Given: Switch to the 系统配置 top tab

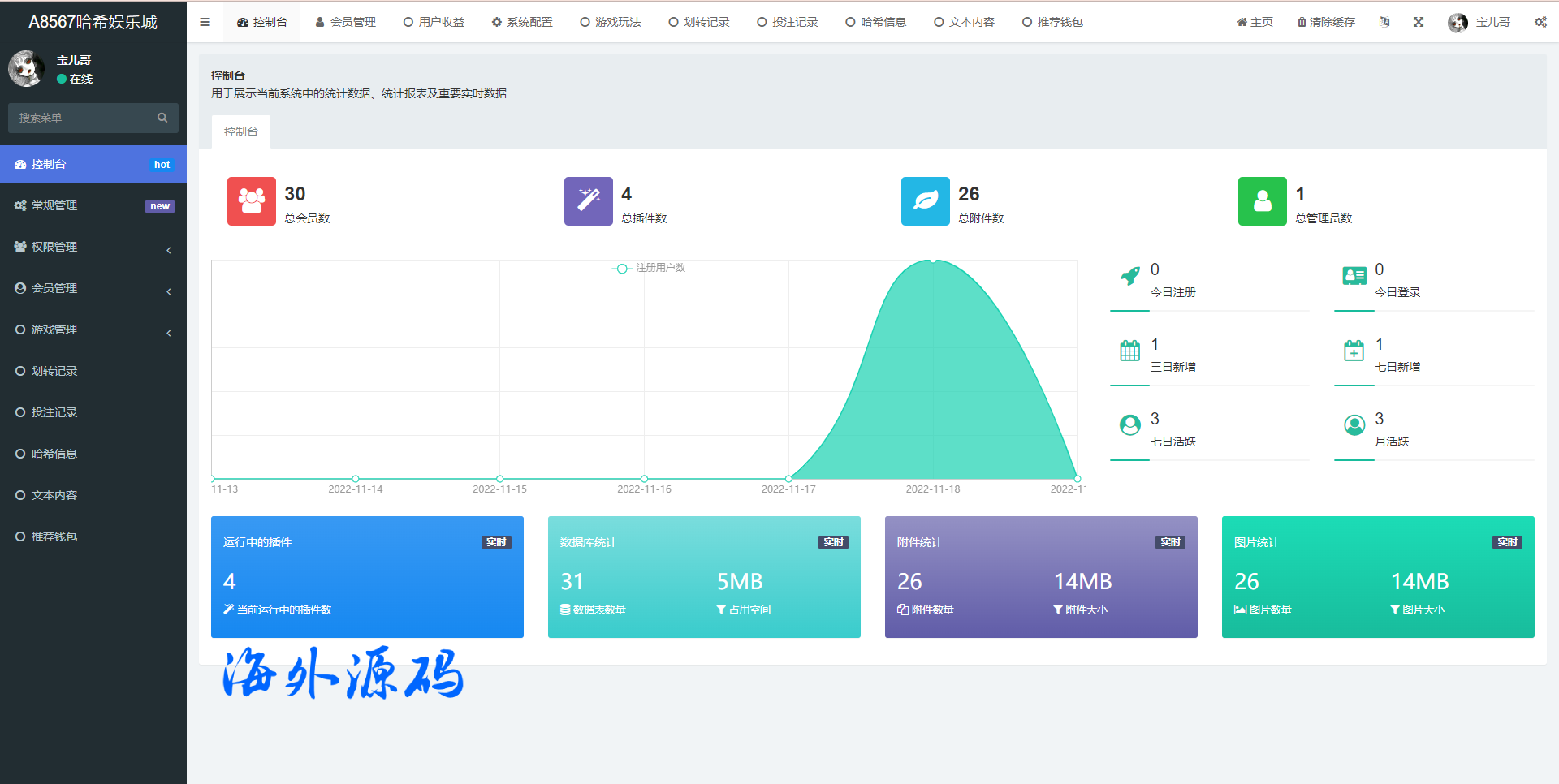Looking at the screenshot, I should (x=521, y=22).
